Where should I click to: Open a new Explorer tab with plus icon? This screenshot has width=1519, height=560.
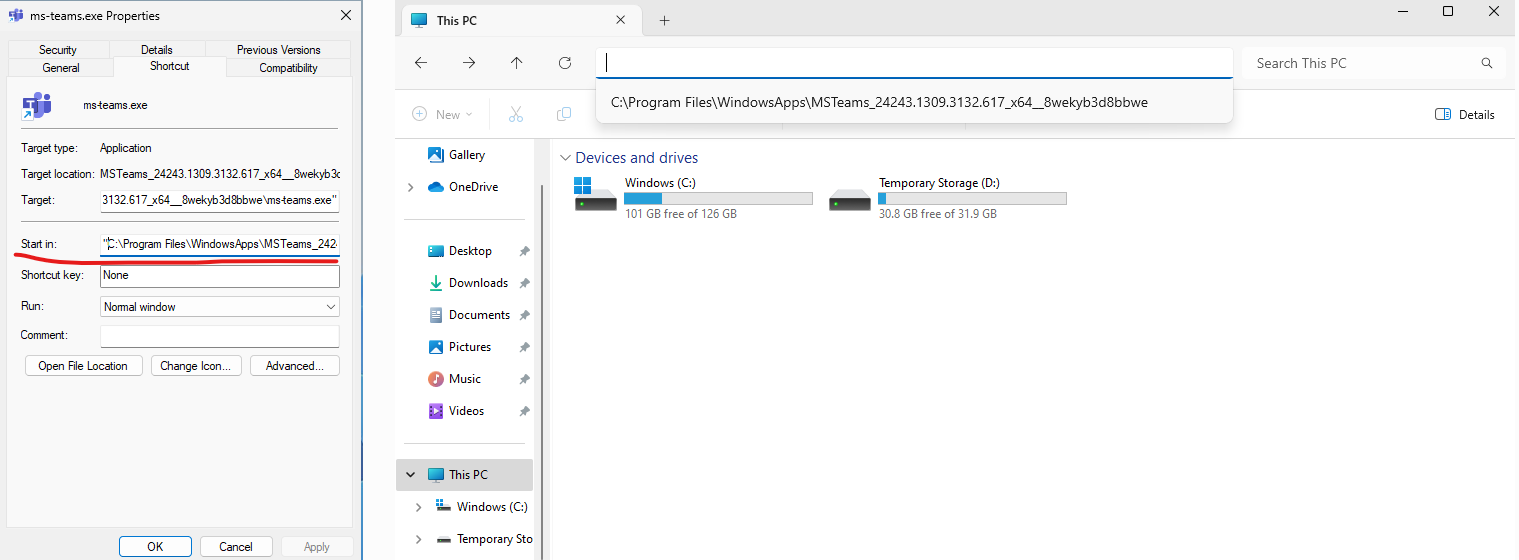click(664, 20)
